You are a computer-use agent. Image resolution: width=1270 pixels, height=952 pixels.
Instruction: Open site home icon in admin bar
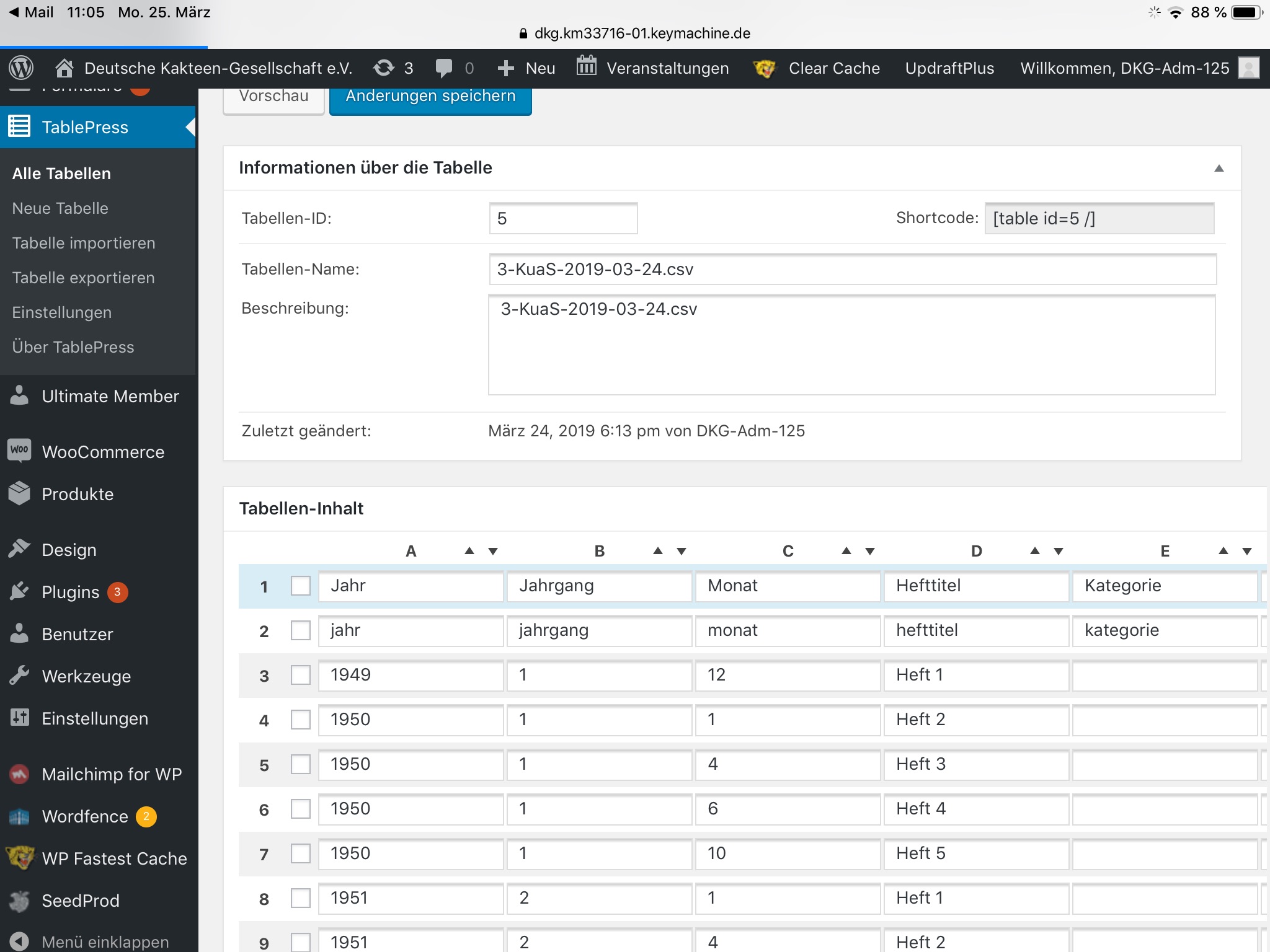64,68
